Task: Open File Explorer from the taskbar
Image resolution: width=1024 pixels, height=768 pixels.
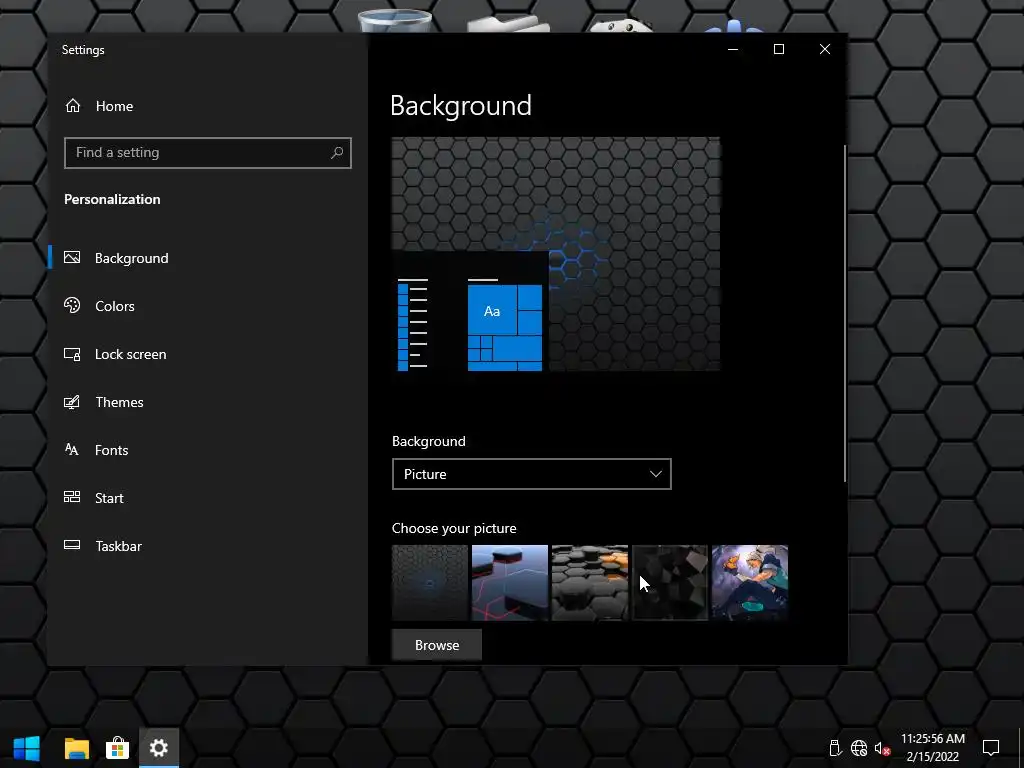Action: click(76, 748)
